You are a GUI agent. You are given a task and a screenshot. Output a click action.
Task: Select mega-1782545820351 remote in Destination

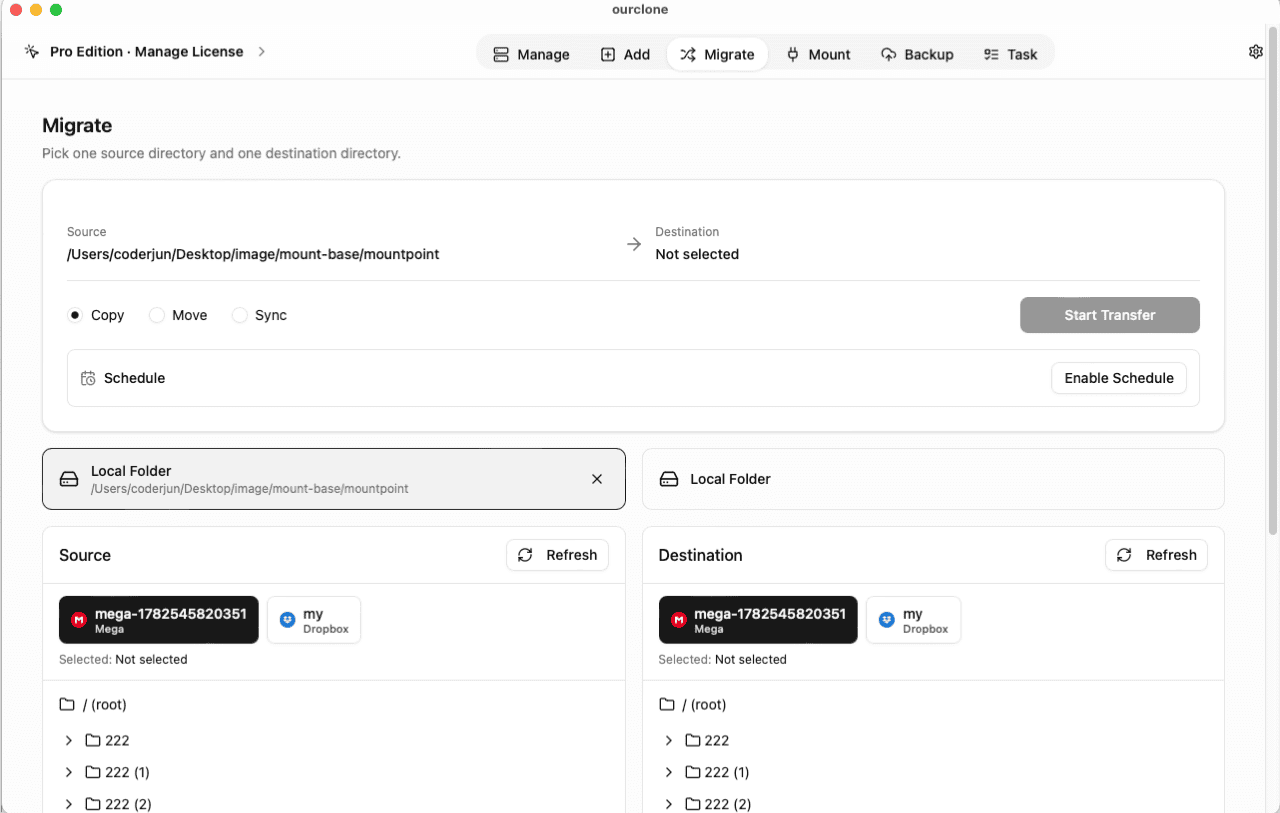pyautogui.click(x=758, y=620)
